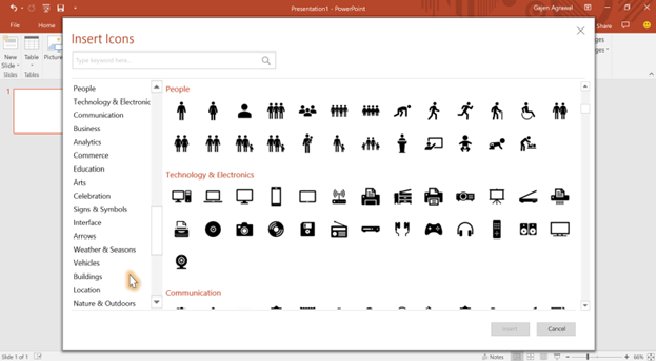The width and height of the screenshot is (656, 361).
Task: Select the stereo speakers icon
Action: pyautogui.click(x=528, y=229)
